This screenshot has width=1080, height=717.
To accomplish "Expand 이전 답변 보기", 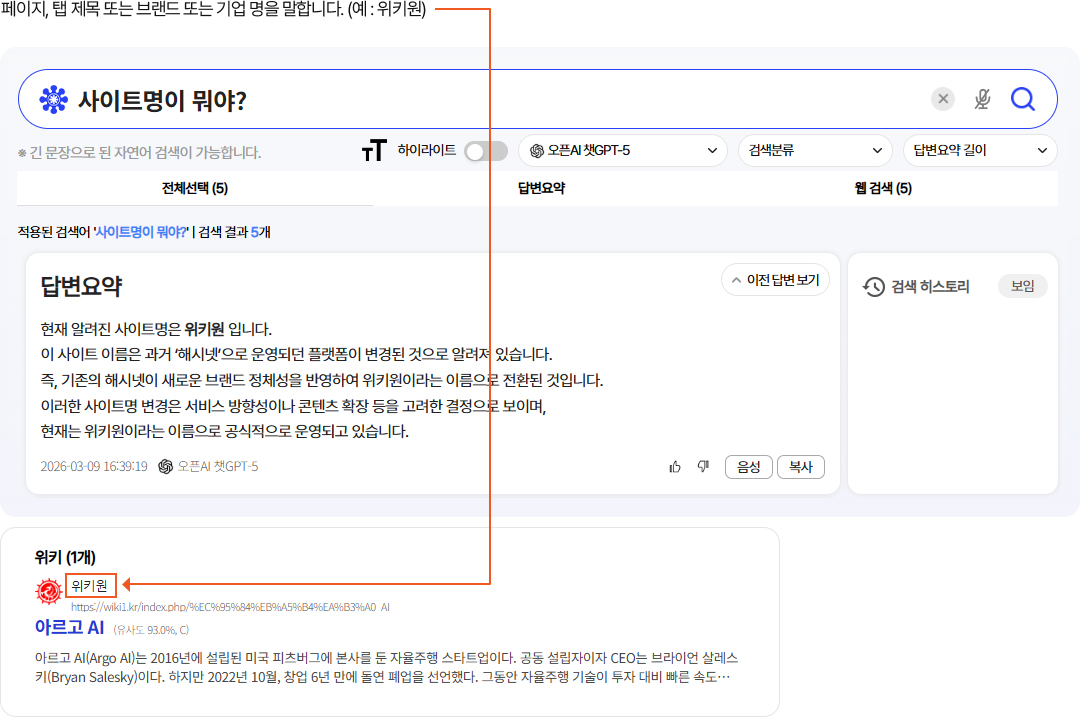I will (x=775, y=280).
